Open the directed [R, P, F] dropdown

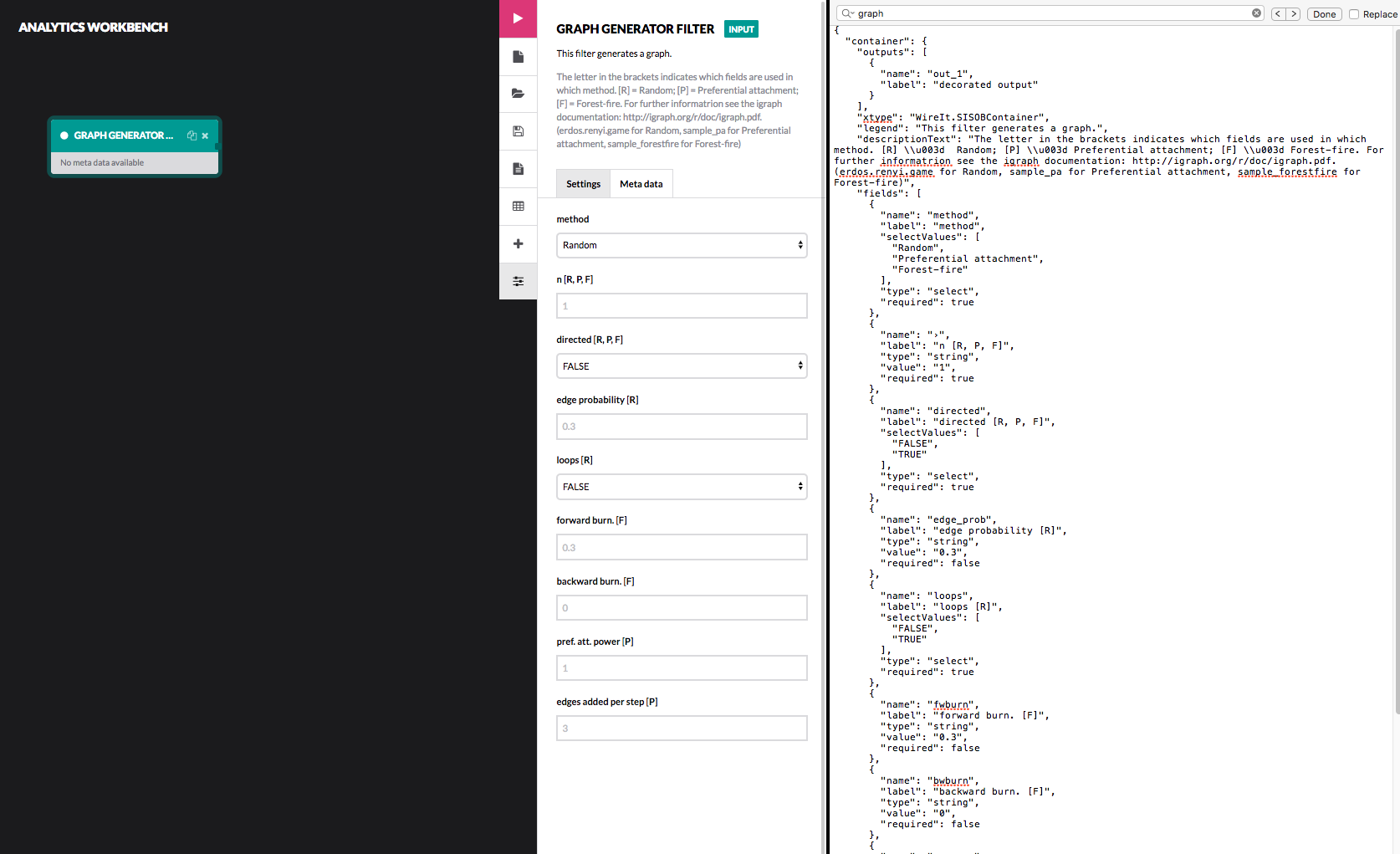682,366
